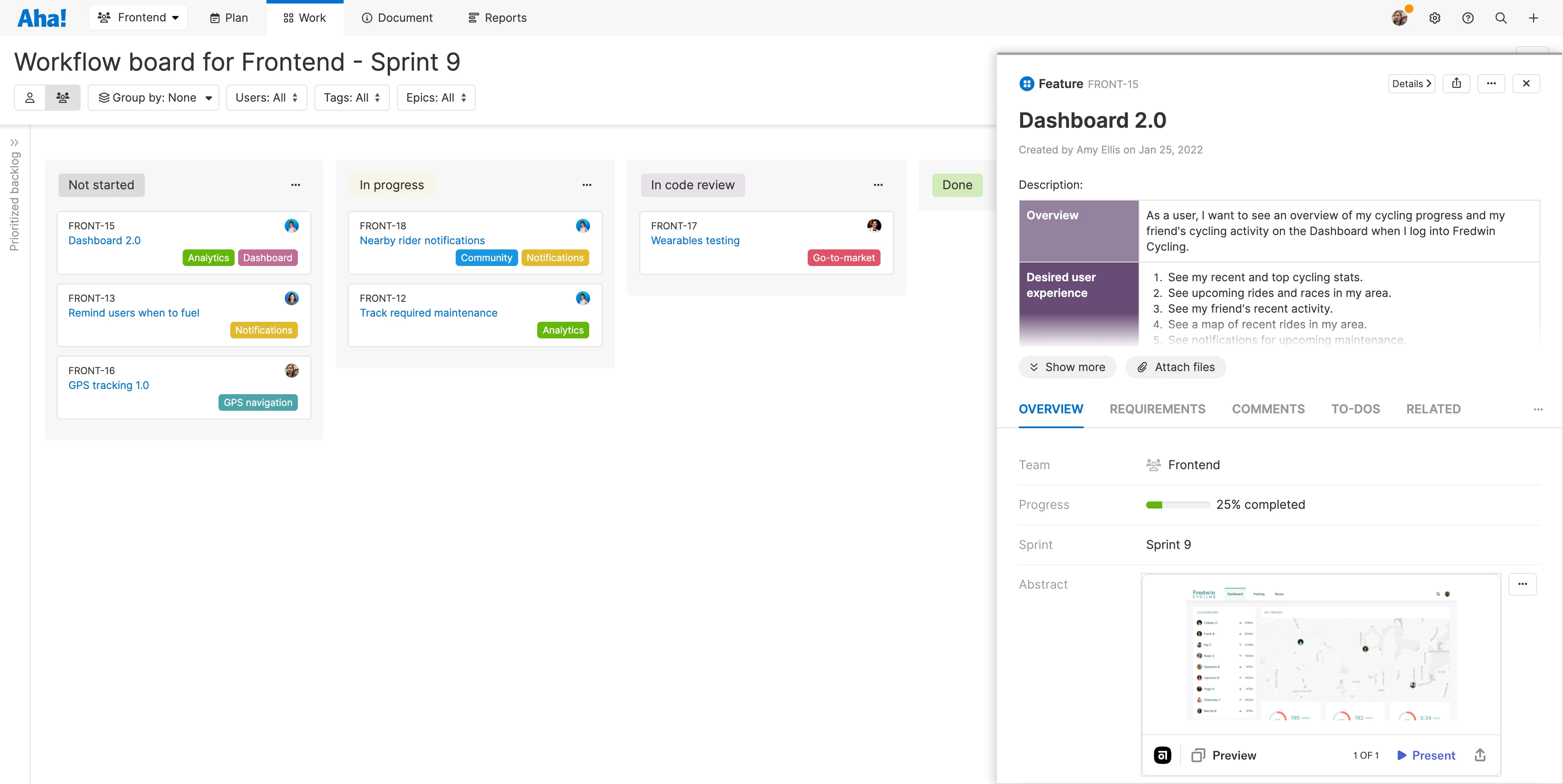Switch to the Comments tab
Image resolution: width=1563 pixels, height=784 pixels.
pos(1268,409)
